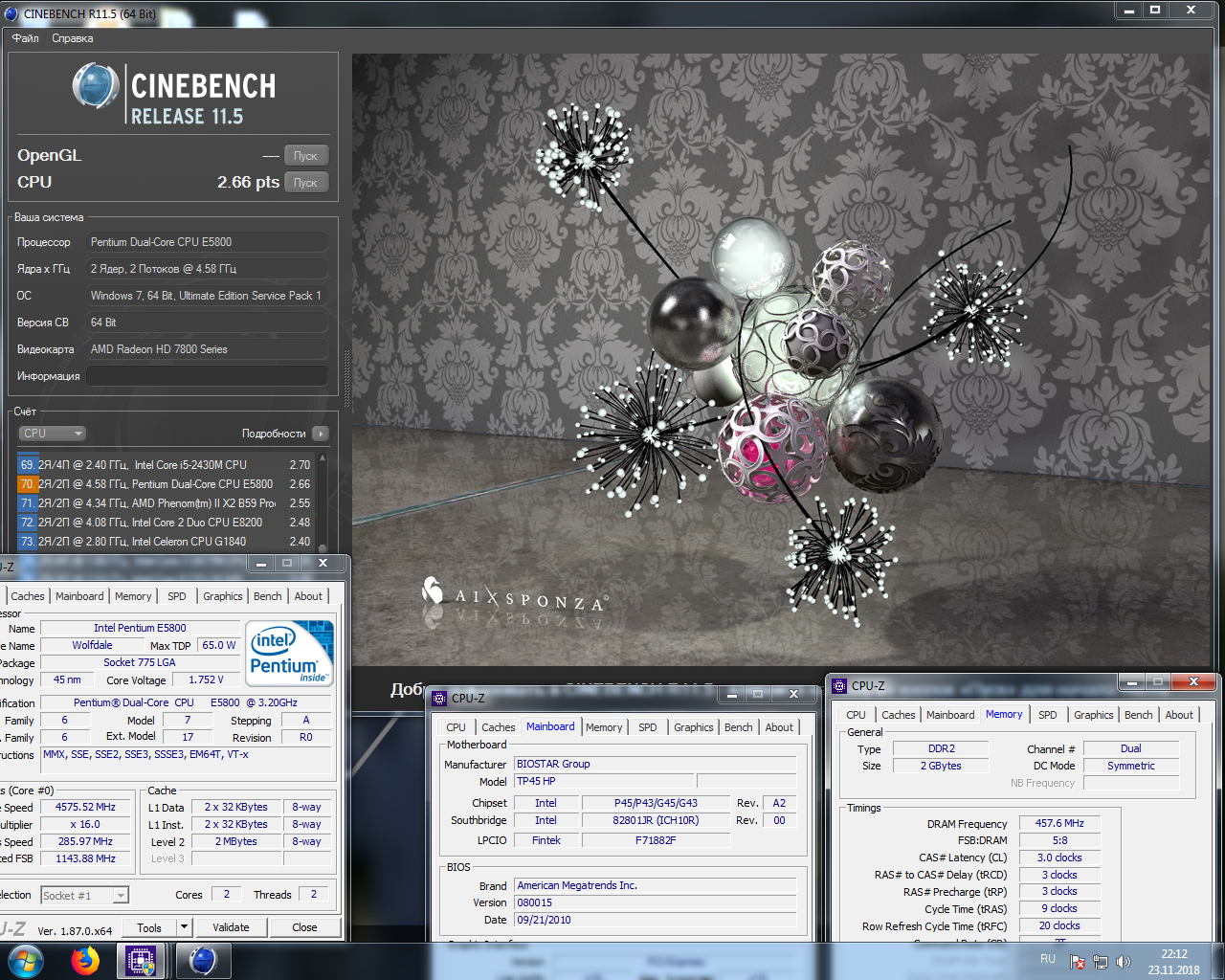Click the RU language indicator

click(1048, 959)
